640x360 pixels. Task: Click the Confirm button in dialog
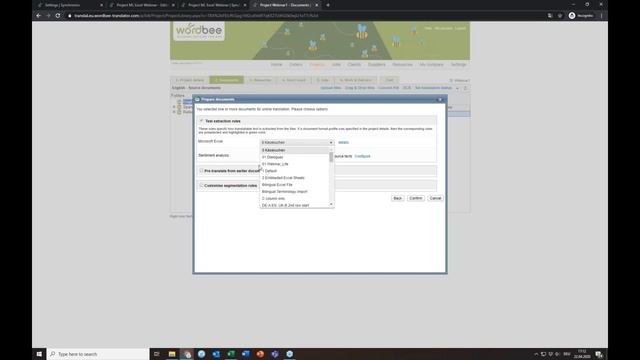[416, 198]
